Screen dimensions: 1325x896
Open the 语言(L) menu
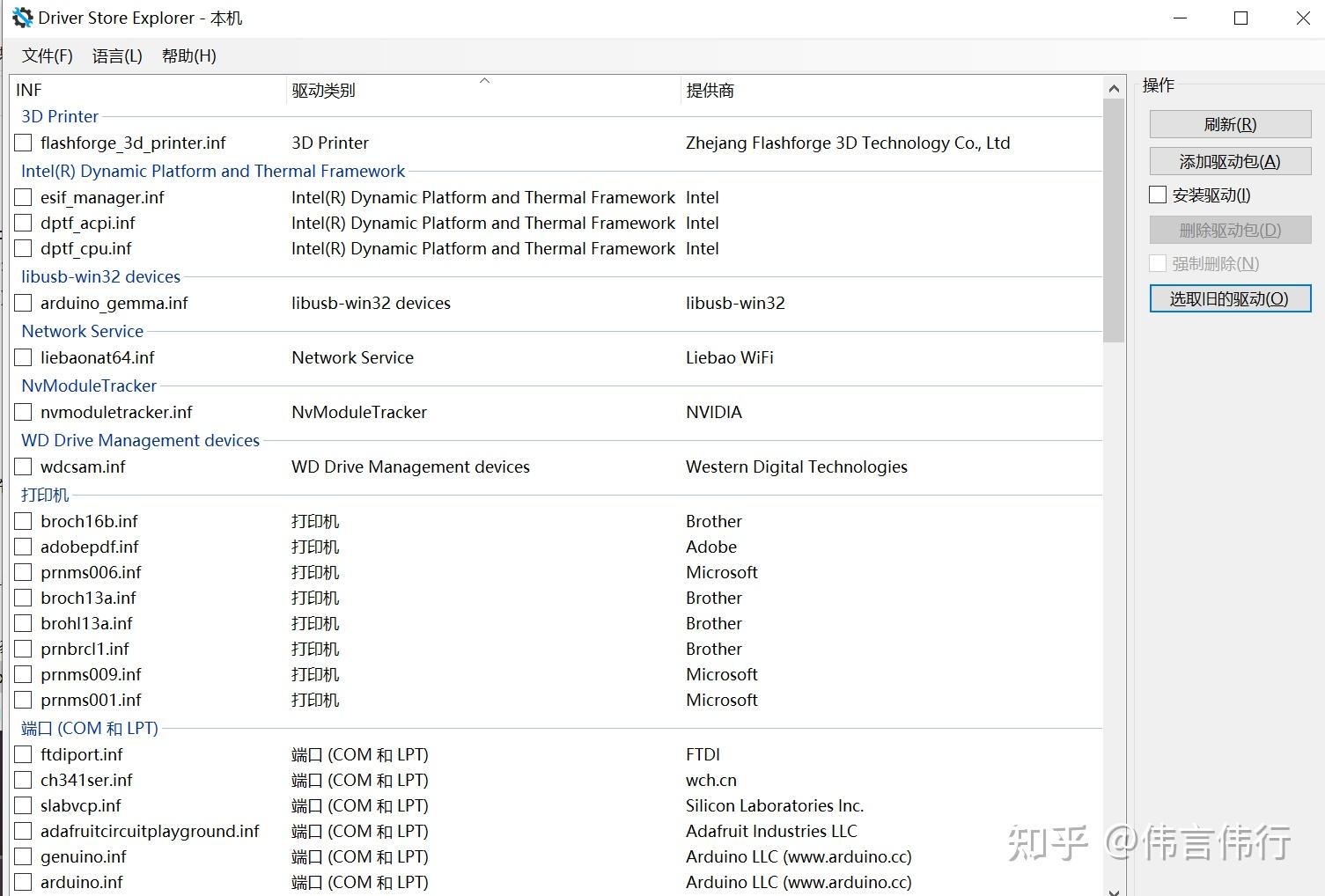click(116, 55)
